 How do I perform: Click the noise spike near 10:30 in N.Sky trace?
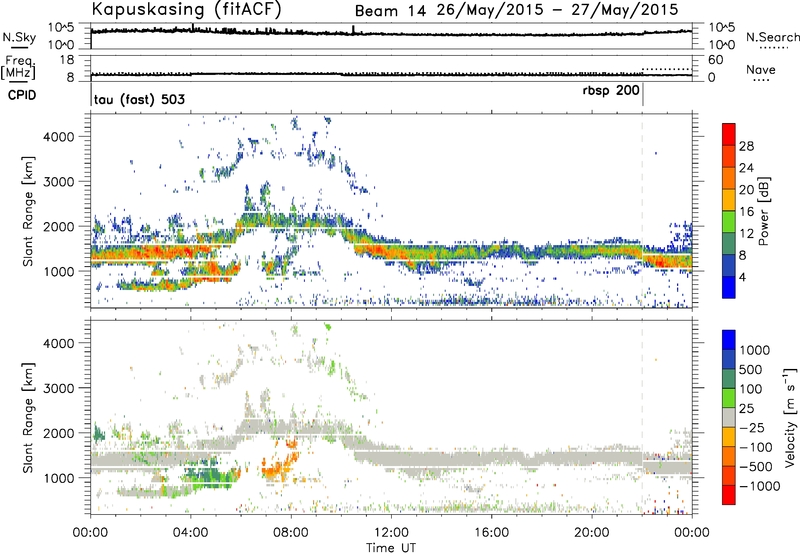[x=353, y=30]
